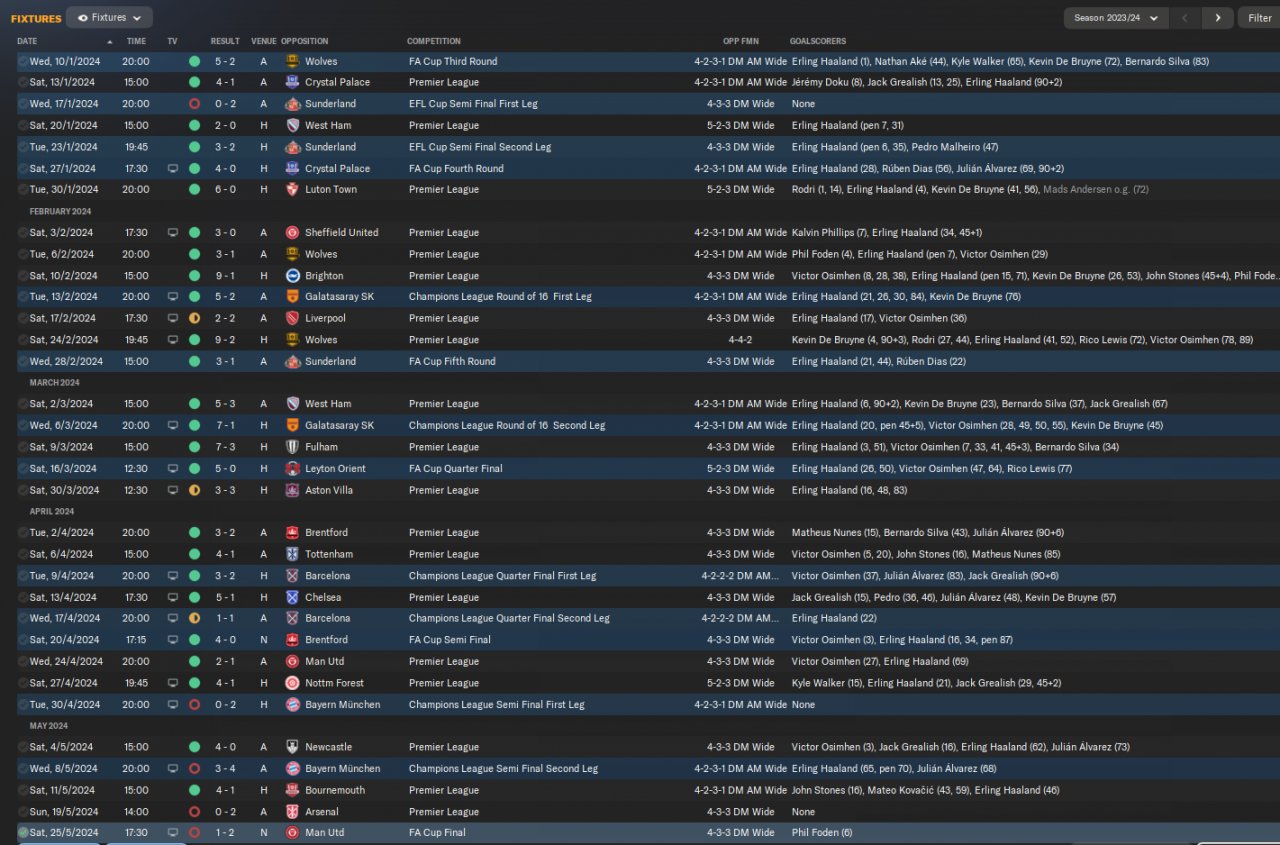Sort by the OPPOSITION column header
The height and width of the screenshot is (845, 1280).
coord(305,41)
